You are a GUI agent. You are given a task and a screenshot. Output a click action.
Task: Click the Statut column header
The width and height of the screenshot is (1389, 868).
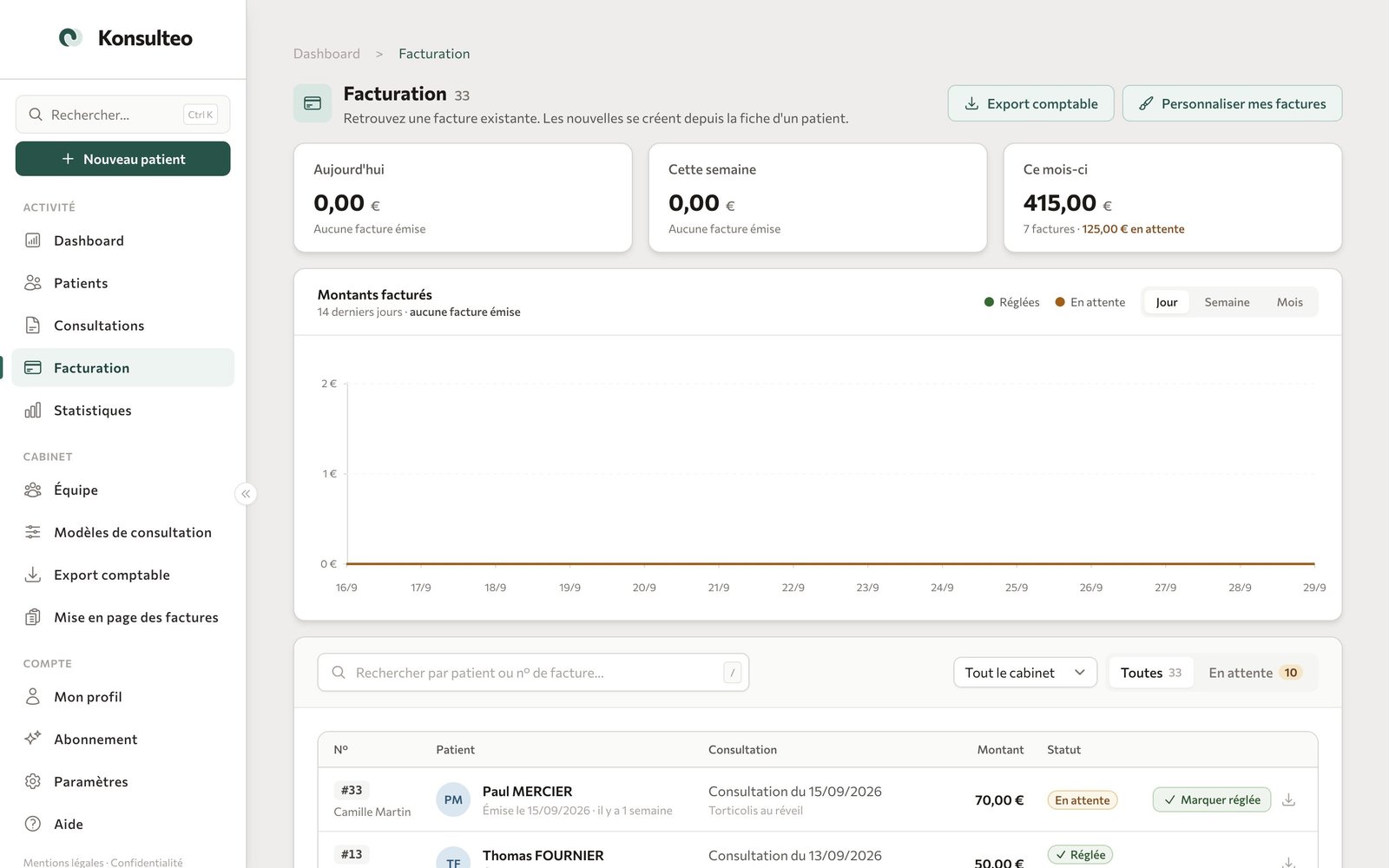click(x=1063, y=750)
